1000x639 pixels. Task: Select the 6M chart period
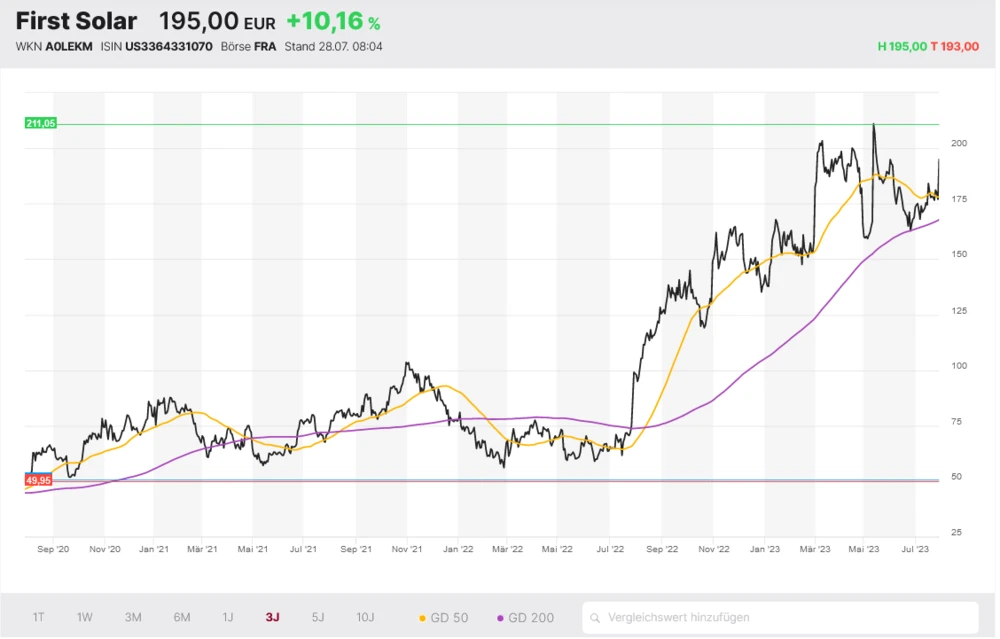point(182,618)
